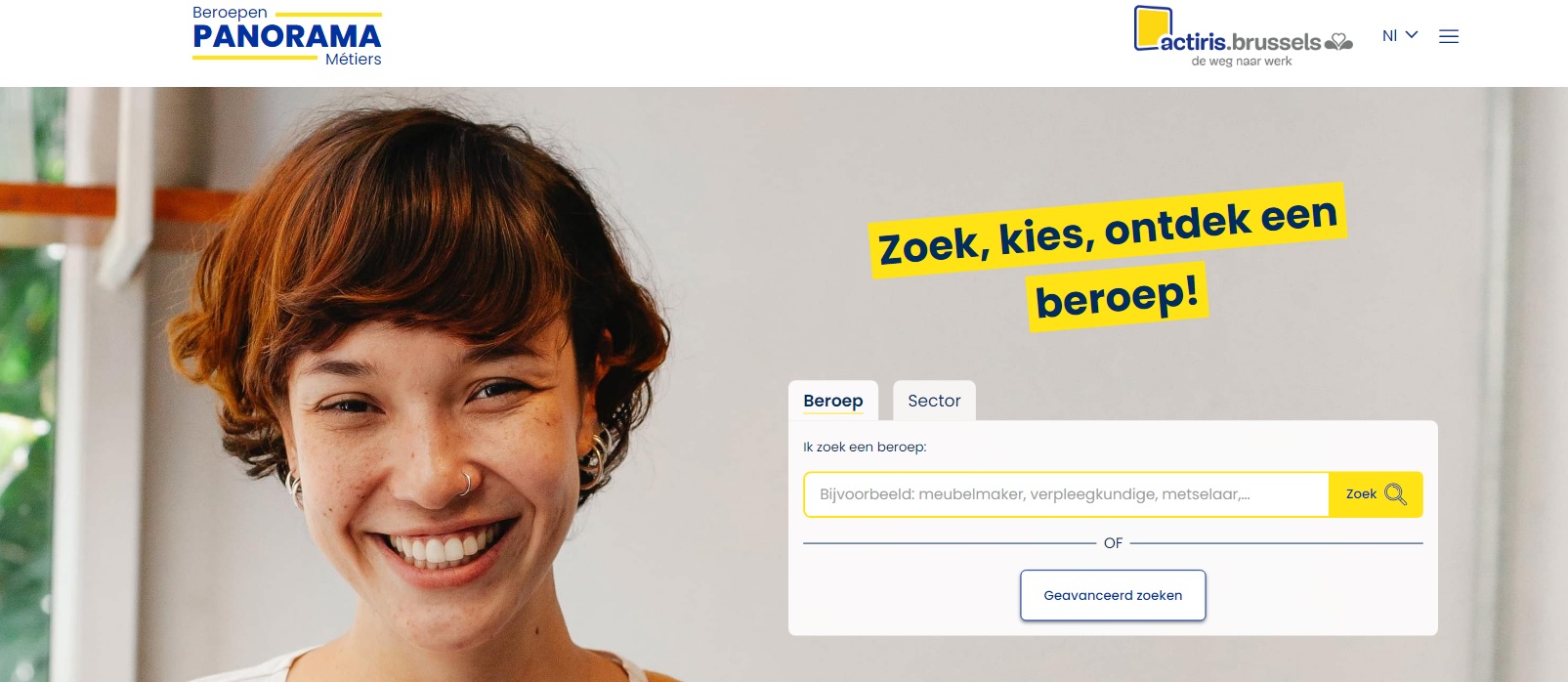Switch to the Sector tab
Screen dimensions: 1568x682
click(934, 401)
